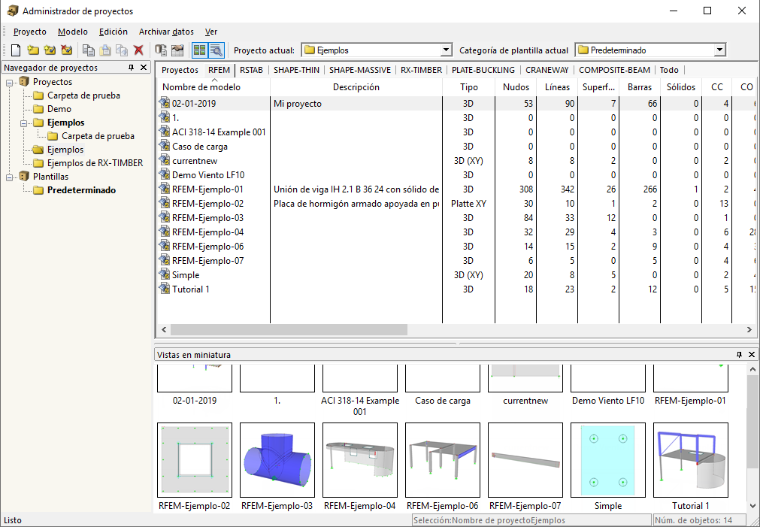Switch to the CRANEWAY tab
760x527 pixels.
click(547, 70)
